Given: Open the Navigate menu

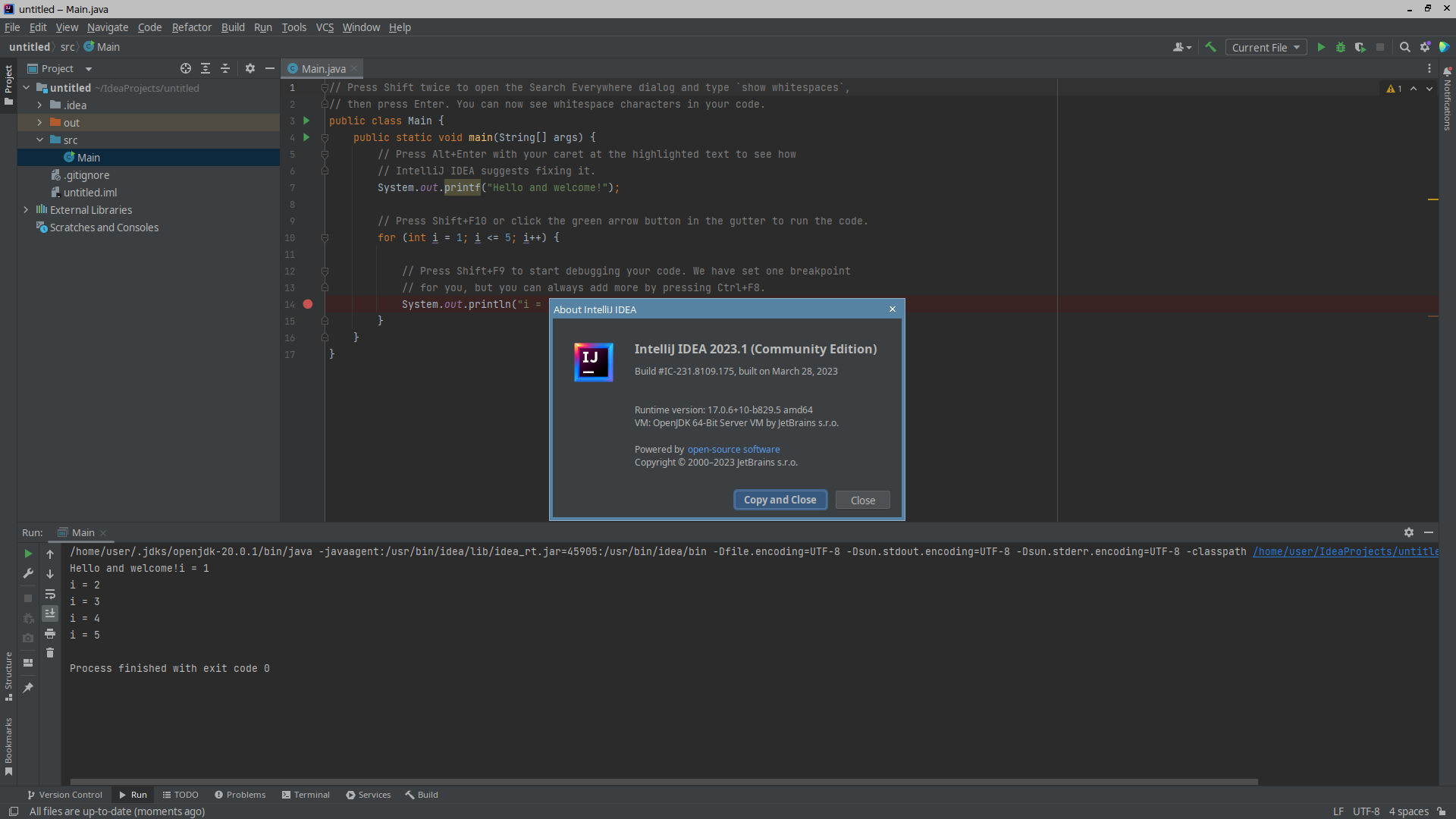Looking at the screenshot, I should [108, 27].
